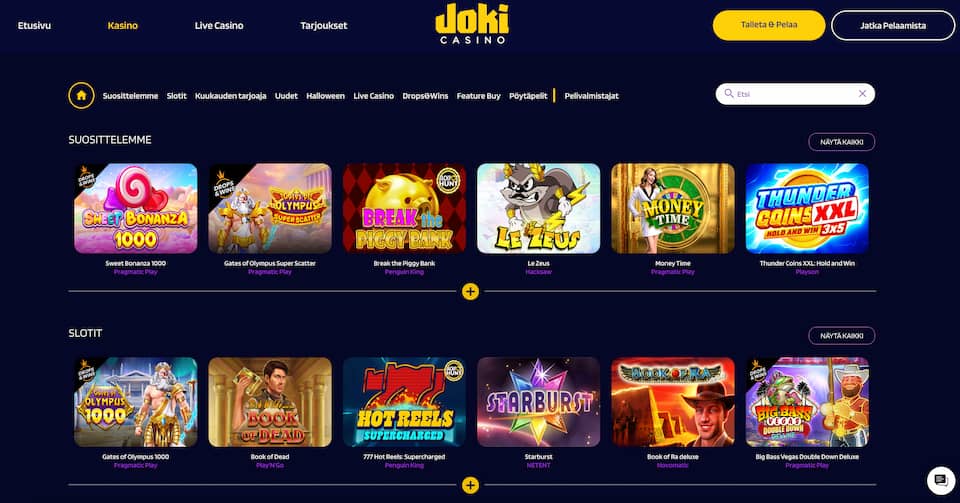
Task: Go to Tarjoukset page
Action: 323,26
